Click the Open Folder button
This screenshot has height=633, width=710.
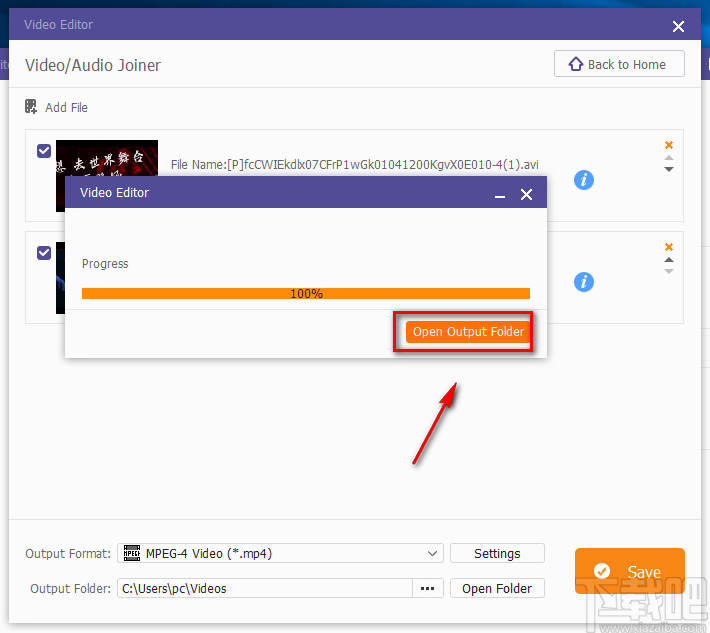point(497,588)
